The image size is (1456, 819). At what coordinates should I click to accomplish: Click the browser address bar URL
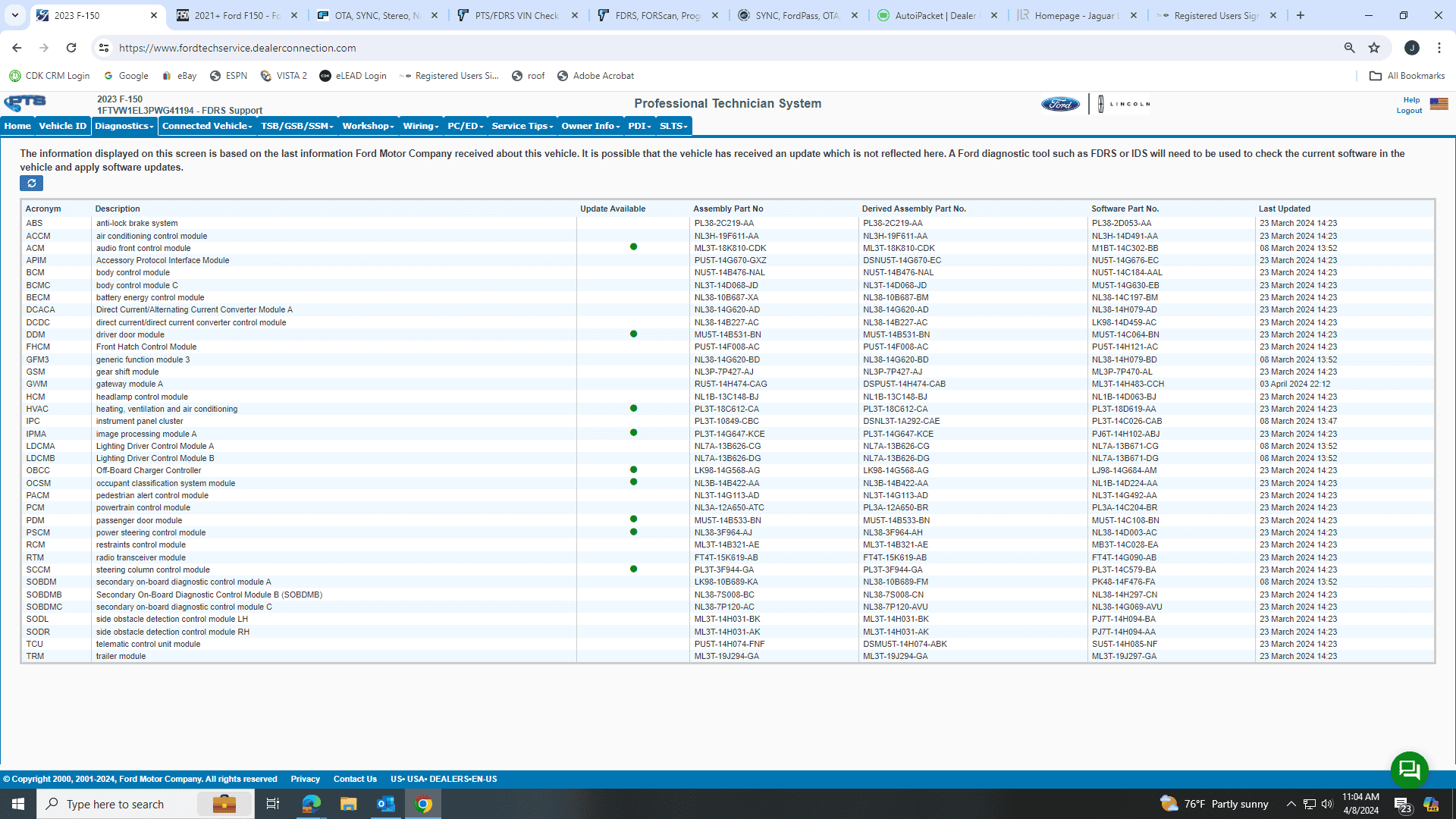tap(237, 48)
